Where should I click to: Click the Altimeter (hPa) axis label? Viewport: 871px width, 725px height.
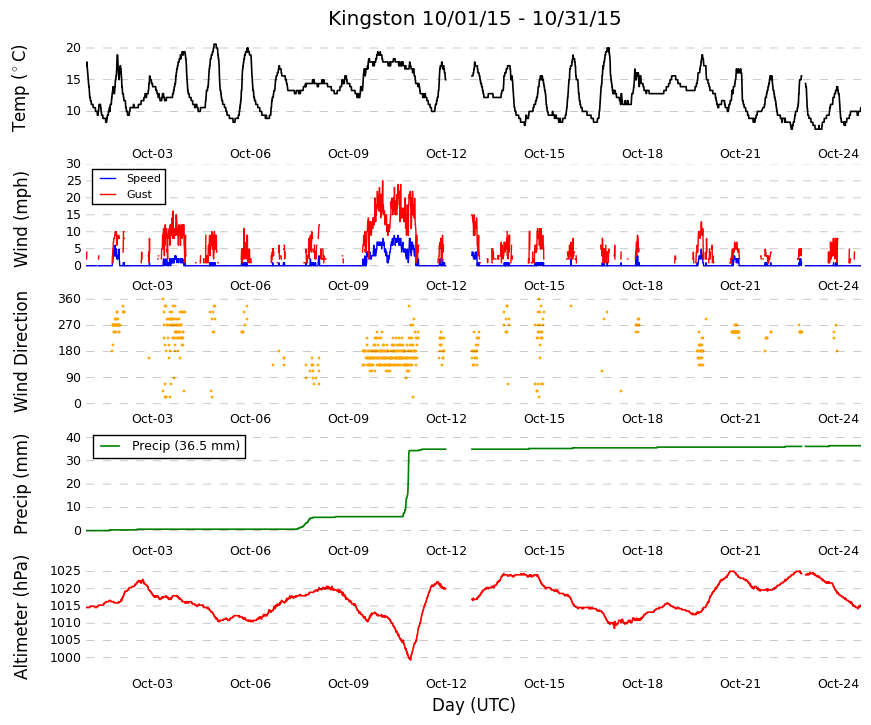20,617
